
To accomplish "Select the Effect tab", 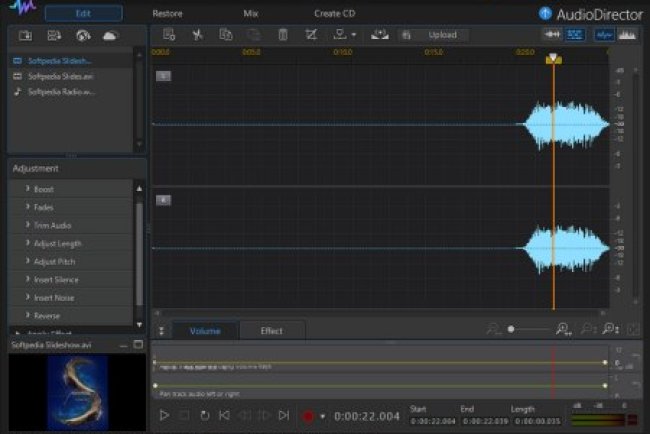I will (272, 331).
